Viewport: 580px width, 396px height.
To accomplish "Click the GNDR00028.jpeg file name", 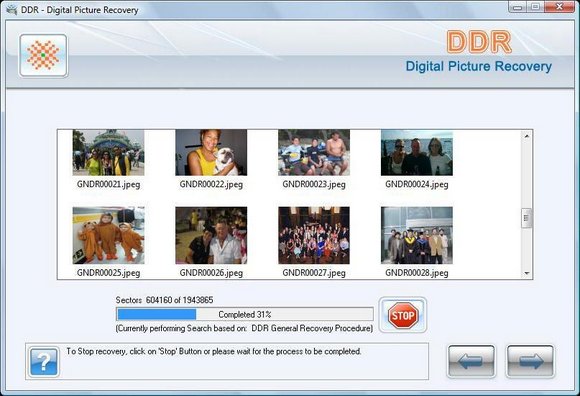I will point(417,273).
